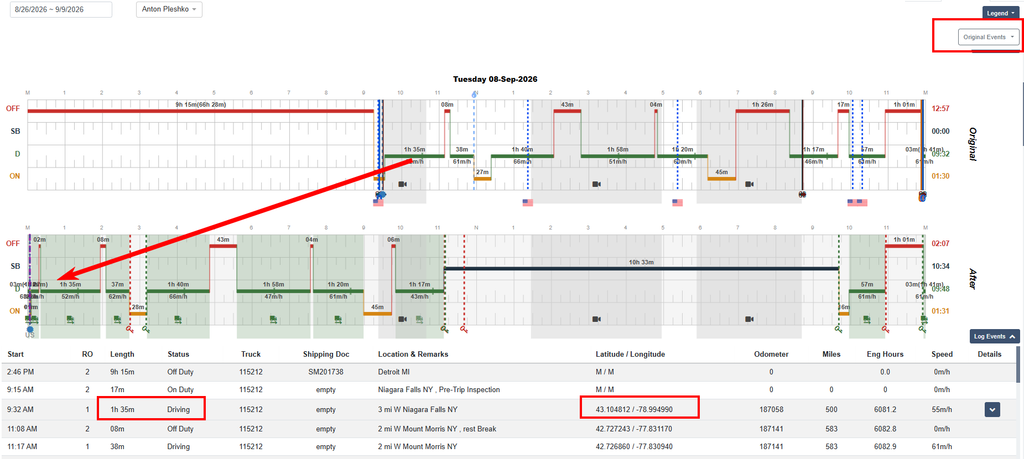Click camera icon near 3 PM in After graph
Screen dimensions: 1024x459
(596, 319)
